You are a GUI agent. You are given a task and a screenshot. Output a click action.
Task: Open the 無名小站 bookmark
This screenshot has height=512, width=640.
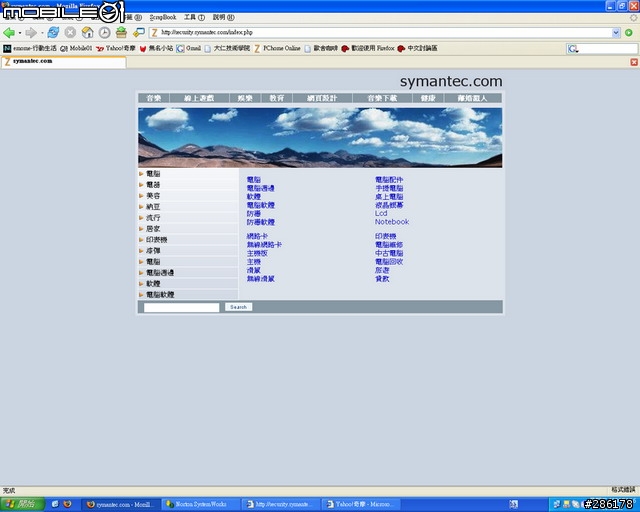(x=156, y=48)
